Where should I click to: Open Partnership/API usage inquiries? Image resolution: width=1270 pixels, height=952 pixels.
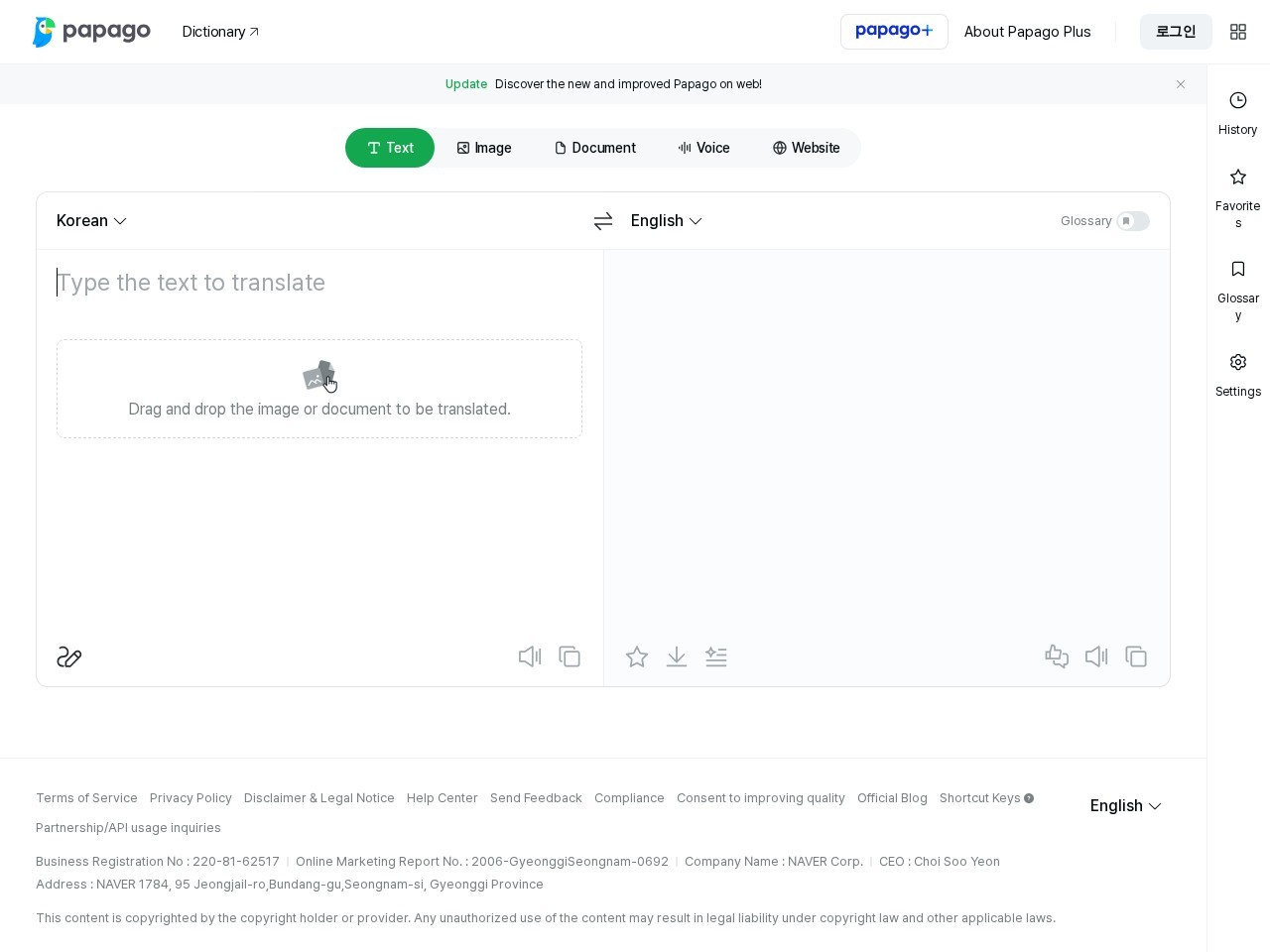[x=128, y=828]
